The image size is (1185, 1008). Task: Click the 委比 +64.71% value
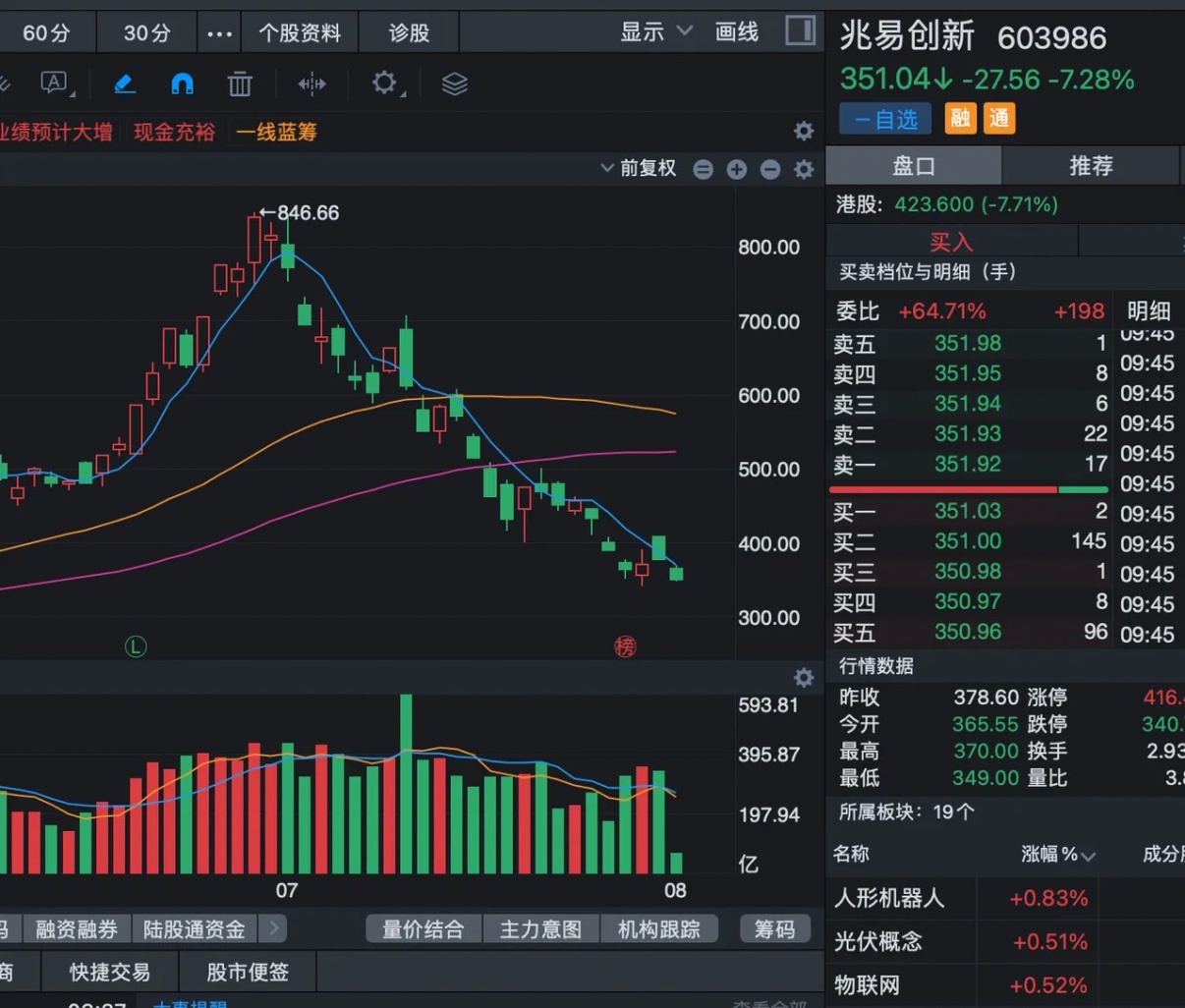(941, 311)
